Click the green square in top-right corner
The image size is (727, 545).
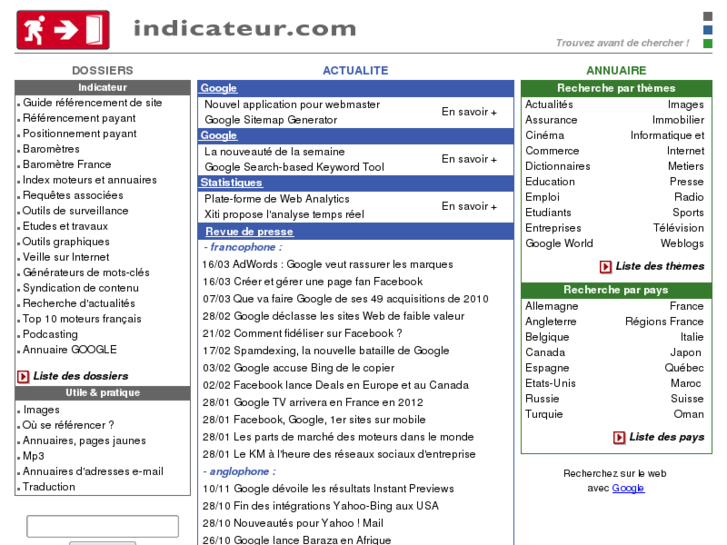pyautogui.click(x=708, y=44)
